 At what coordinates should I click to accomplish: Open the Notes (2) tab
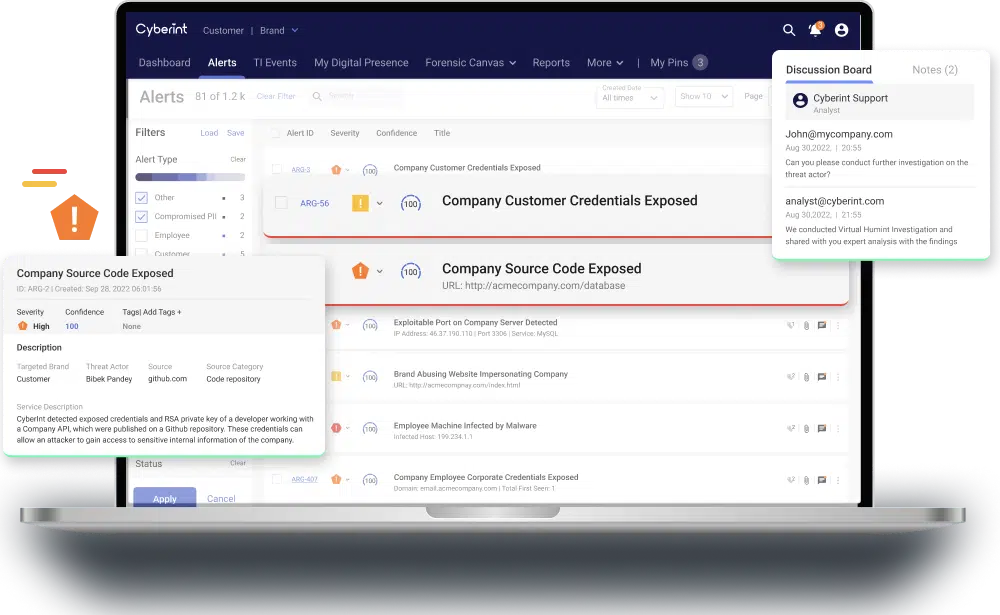[x=934, y=70]
